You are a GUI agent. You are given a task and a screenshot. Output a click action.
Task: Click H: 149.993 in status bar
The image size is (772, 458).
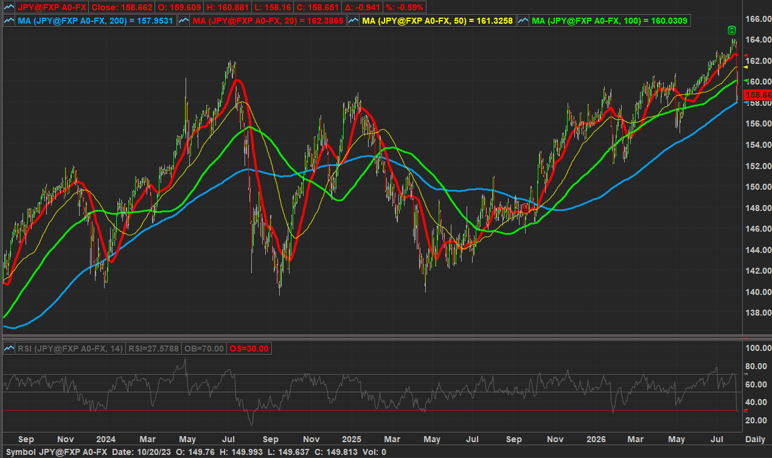tap(241, 452)
